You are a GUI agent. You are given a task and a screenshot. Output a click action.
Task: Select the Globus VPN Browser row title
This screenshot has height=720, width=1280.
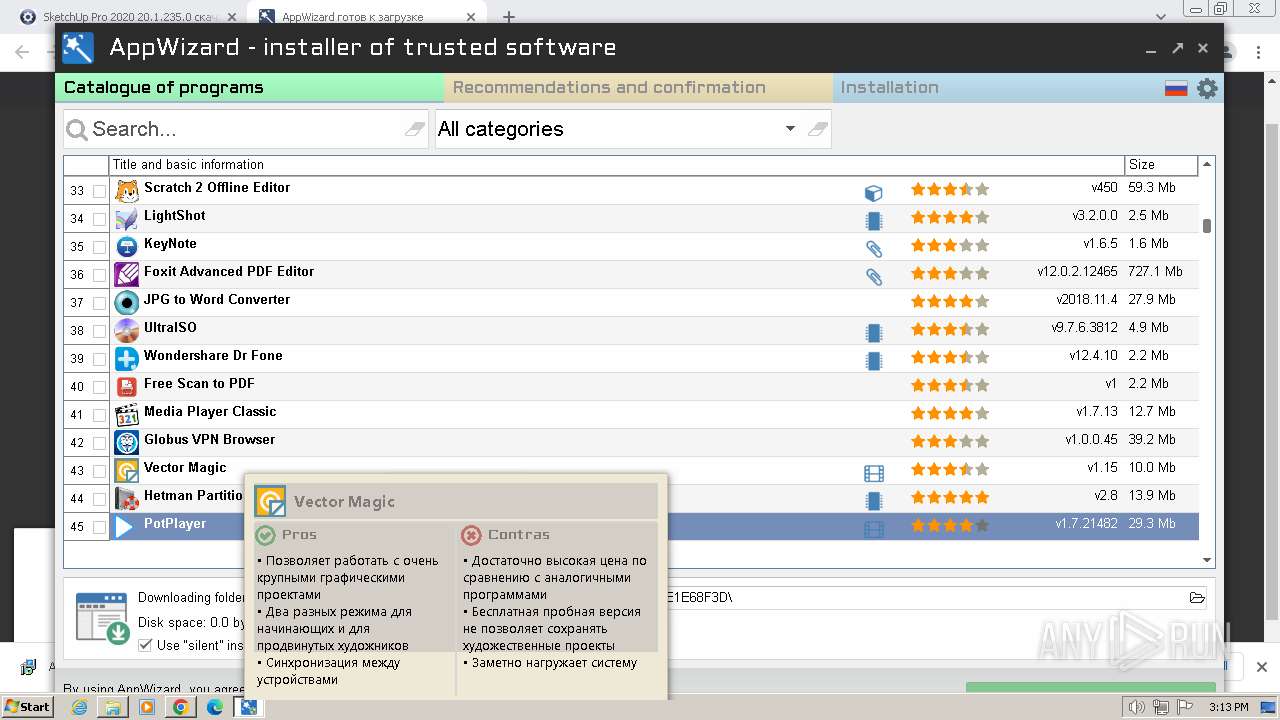tap(209, 439)
